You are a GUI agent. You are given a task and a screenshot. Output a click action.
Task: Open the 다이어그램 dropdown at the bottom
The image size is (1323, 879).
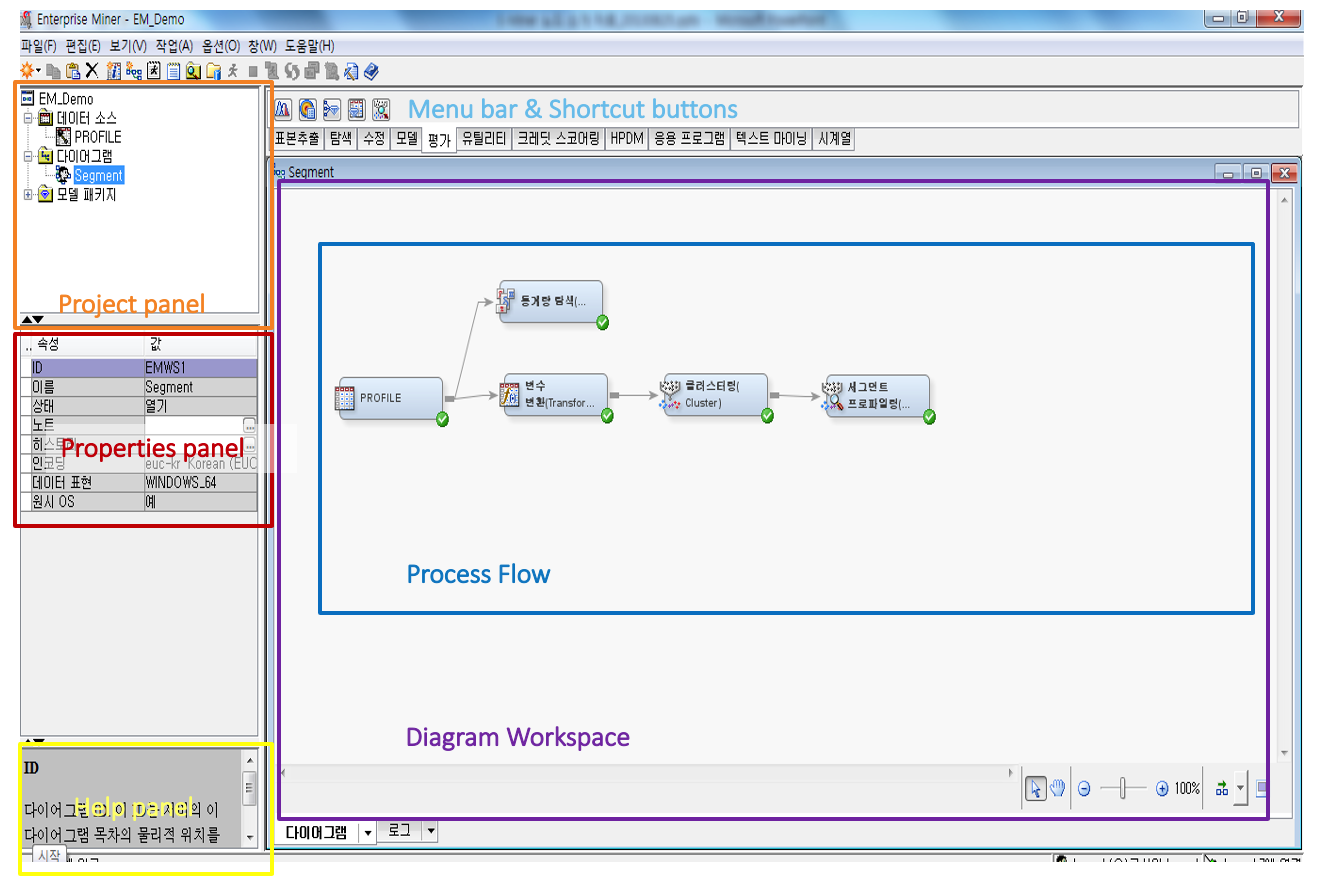pos(367,832)
